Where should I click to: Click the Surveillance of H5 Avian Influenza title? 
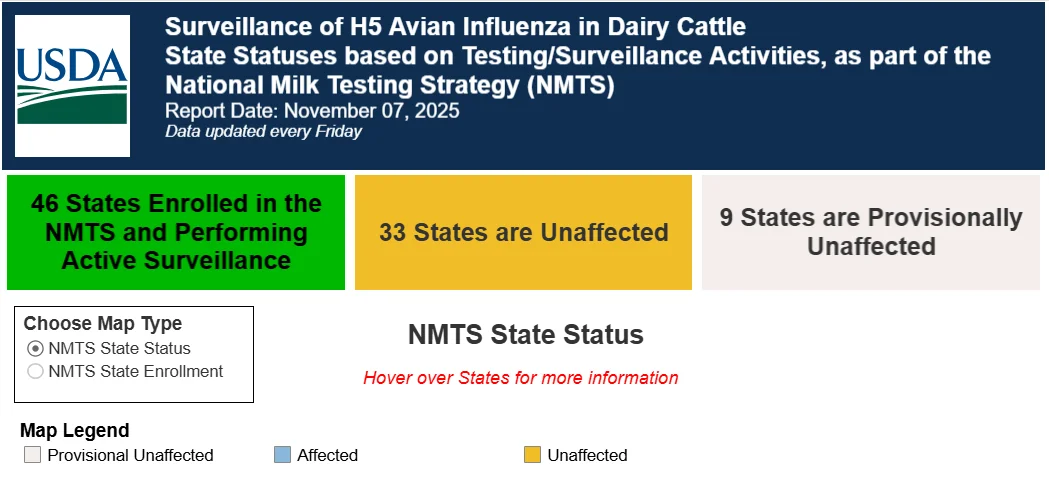(455, 27)
